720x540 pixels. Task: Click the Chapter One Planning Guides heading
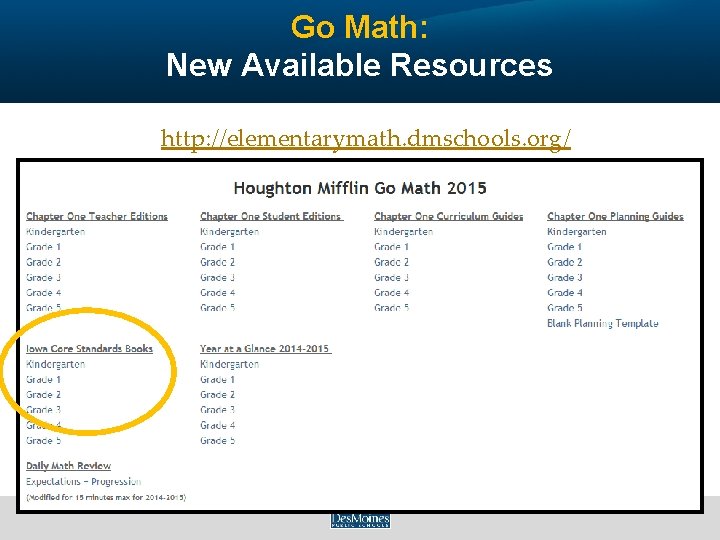615,216
